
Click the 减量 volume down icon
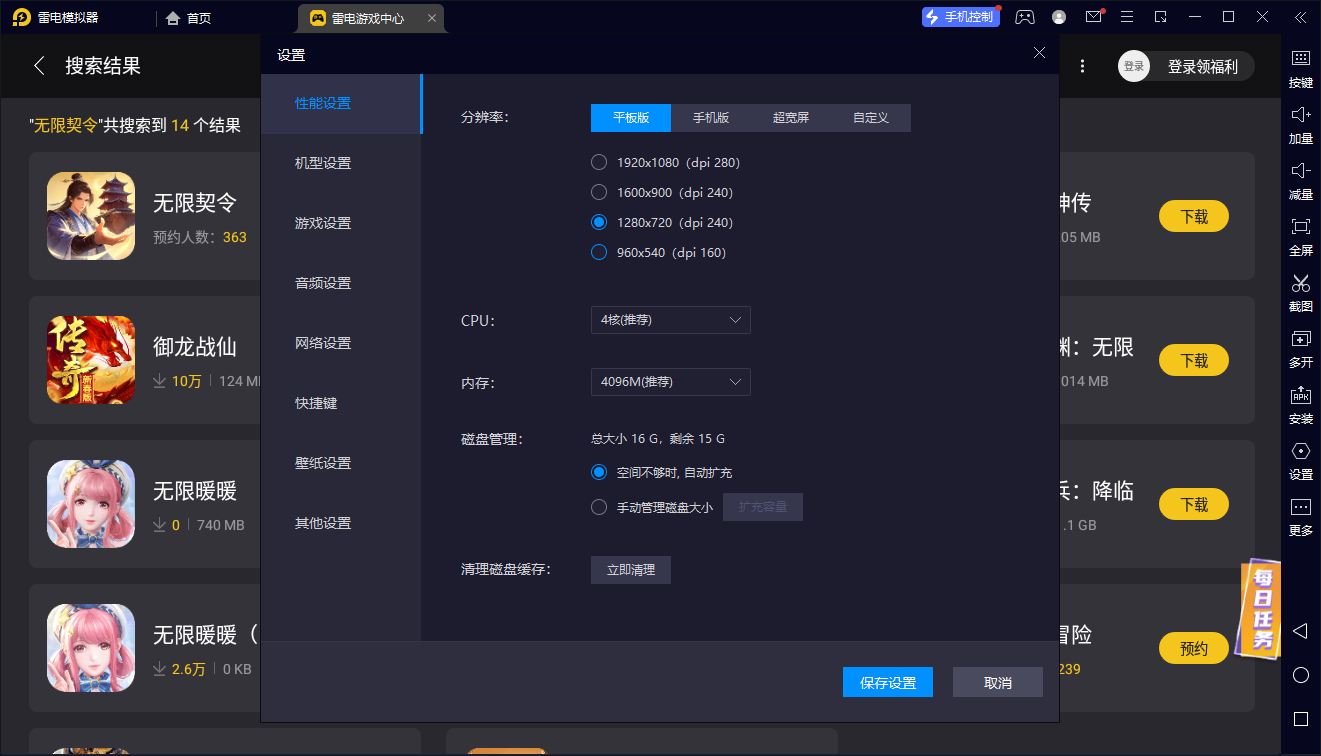pos(1300,180)
